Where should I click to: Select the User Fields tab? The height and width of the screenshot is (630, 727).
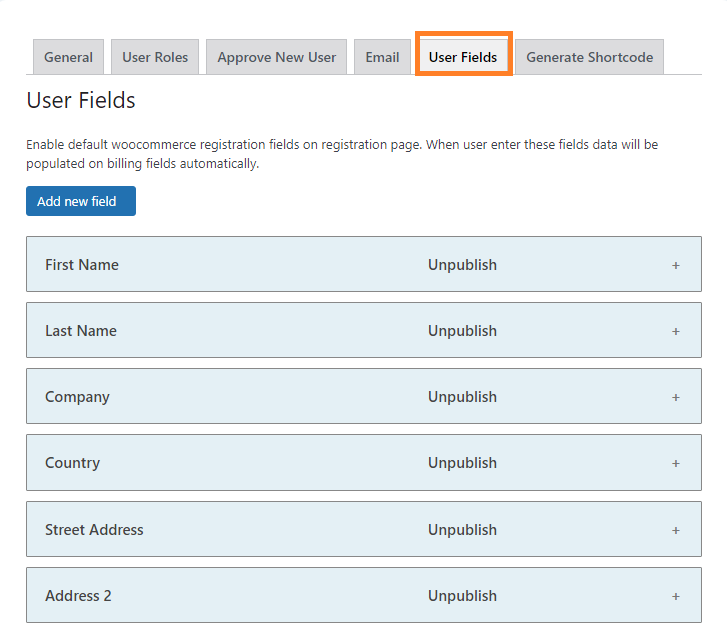[x=463, y=57]
